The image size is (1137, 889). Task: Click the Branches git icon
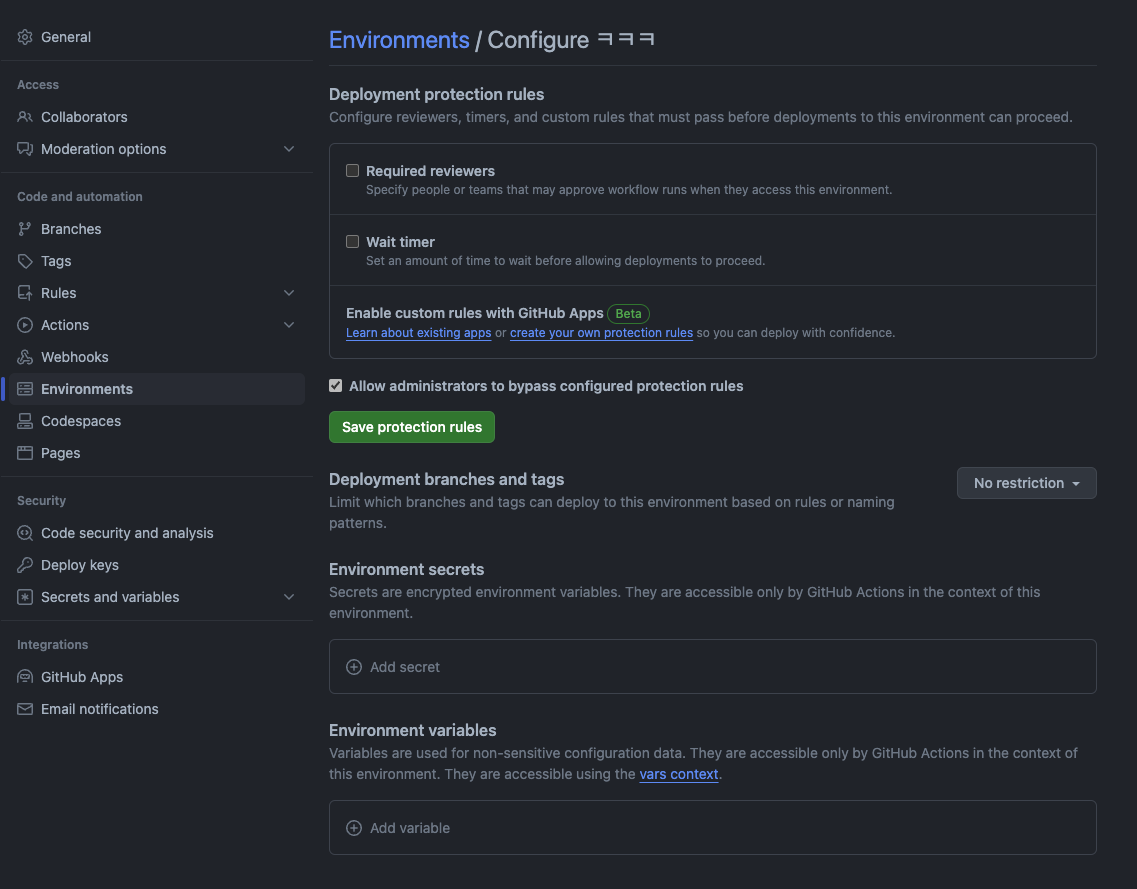25,229
